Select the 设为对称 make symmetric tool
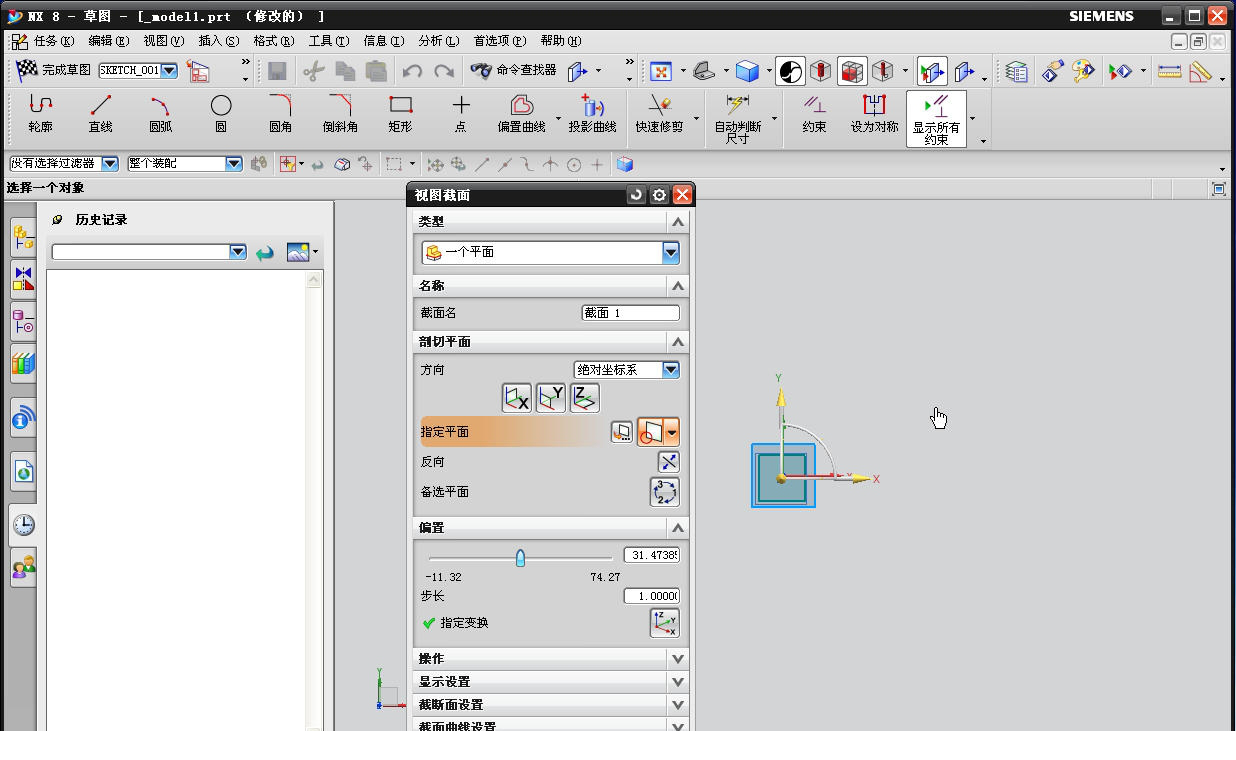 (874, 114)
